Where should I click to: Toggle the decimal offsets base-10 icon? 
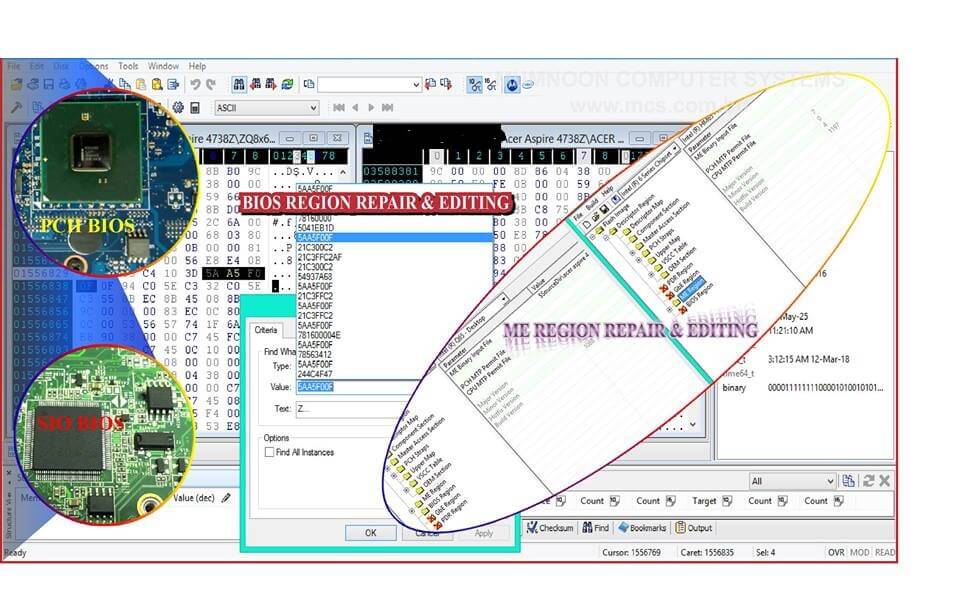point(474,85)
